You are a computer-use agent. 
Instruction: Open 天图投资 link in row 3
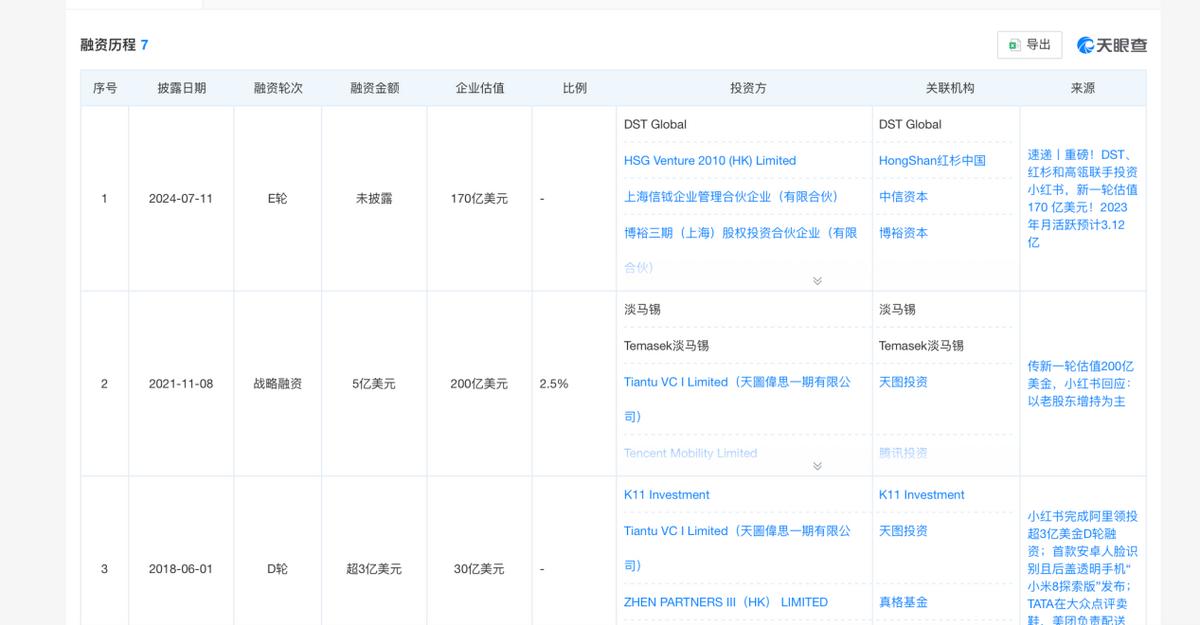tap(903, 530)
